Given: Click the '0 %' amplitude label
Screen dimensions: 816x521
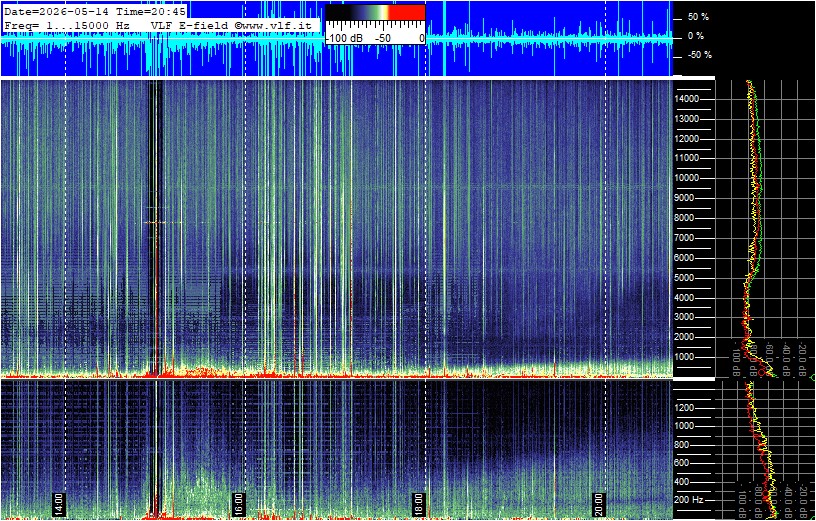Looking at the screenshot, I should [696, 36].
